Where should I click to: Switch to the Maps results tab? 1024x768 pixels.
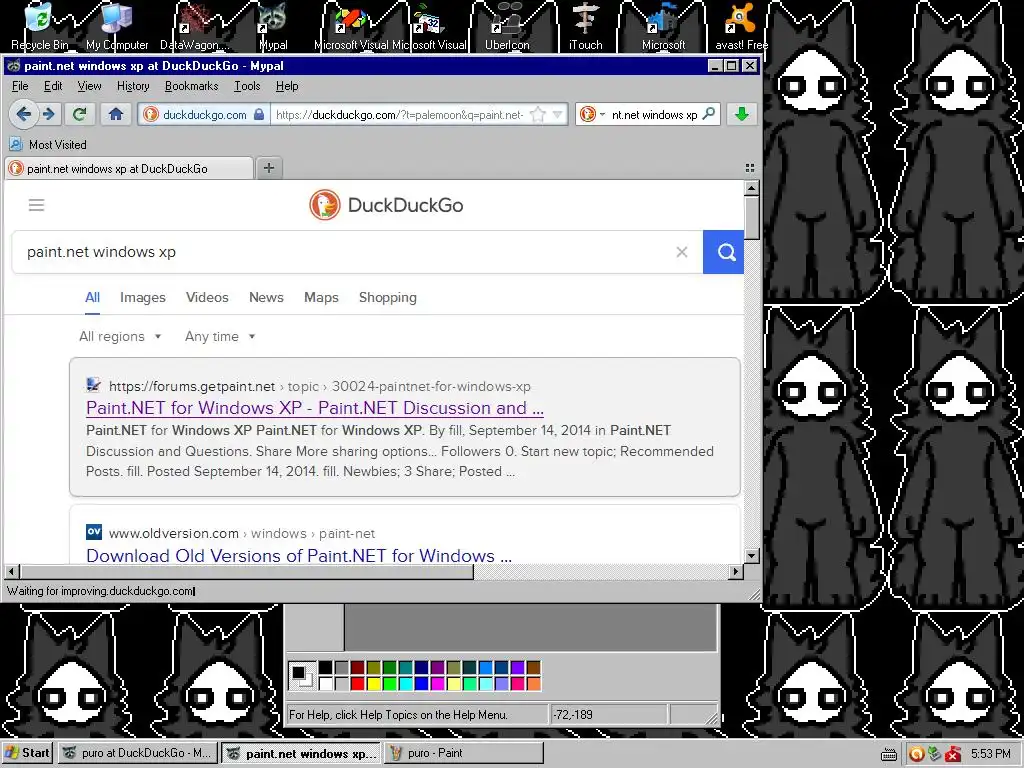tap(321, 297)
